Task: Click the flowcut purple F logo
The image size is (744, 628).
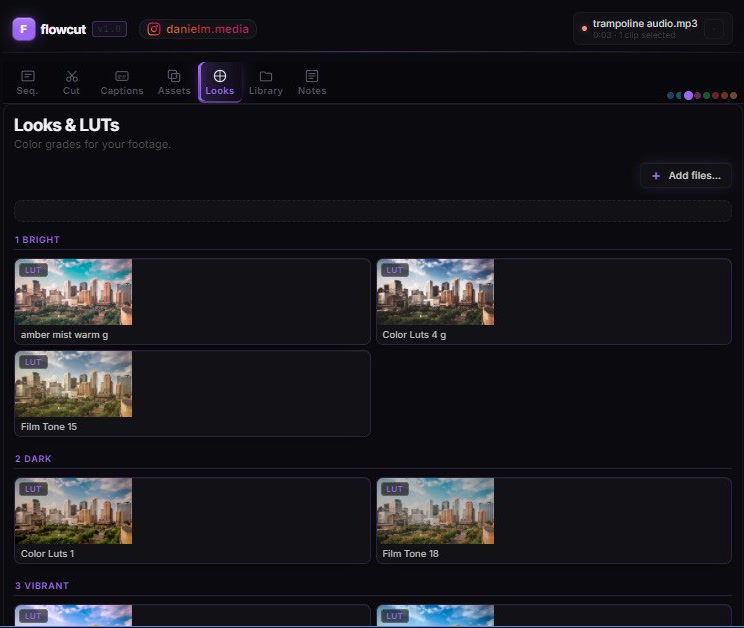Action: tap(24, 29)
